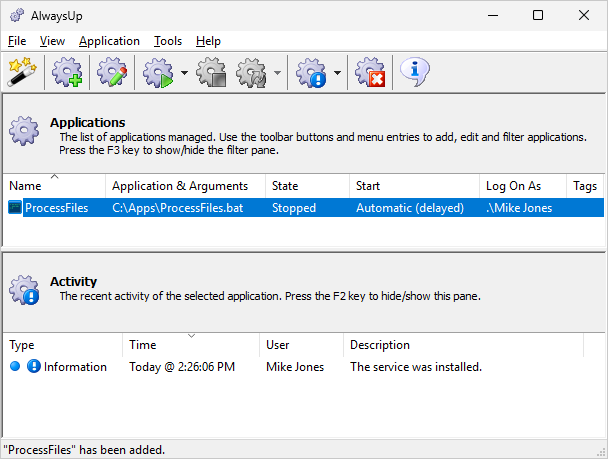Select the Information activity entry
The width and height of the screenshot is (608, 459).
75,367
